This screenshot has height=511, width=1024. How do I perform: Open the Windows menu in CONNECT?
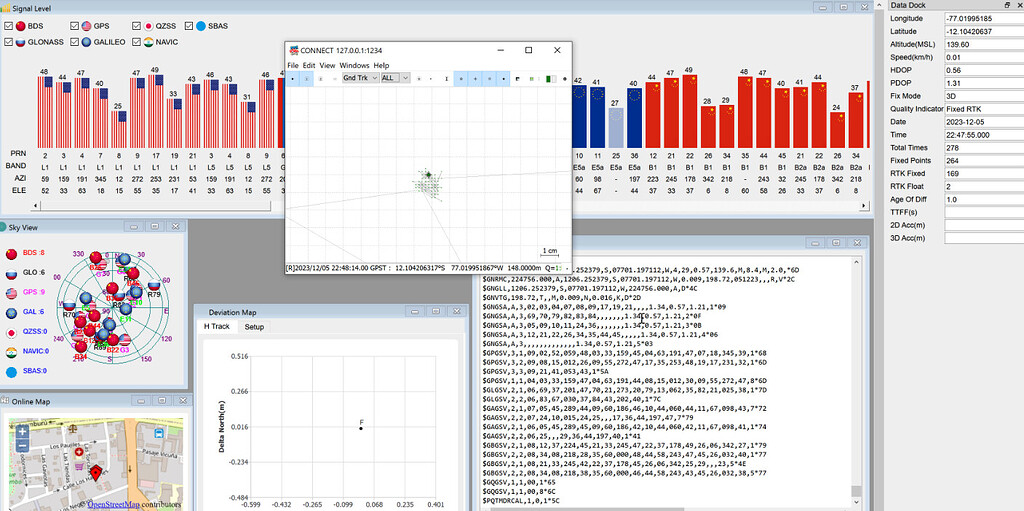tap(354, 65)
